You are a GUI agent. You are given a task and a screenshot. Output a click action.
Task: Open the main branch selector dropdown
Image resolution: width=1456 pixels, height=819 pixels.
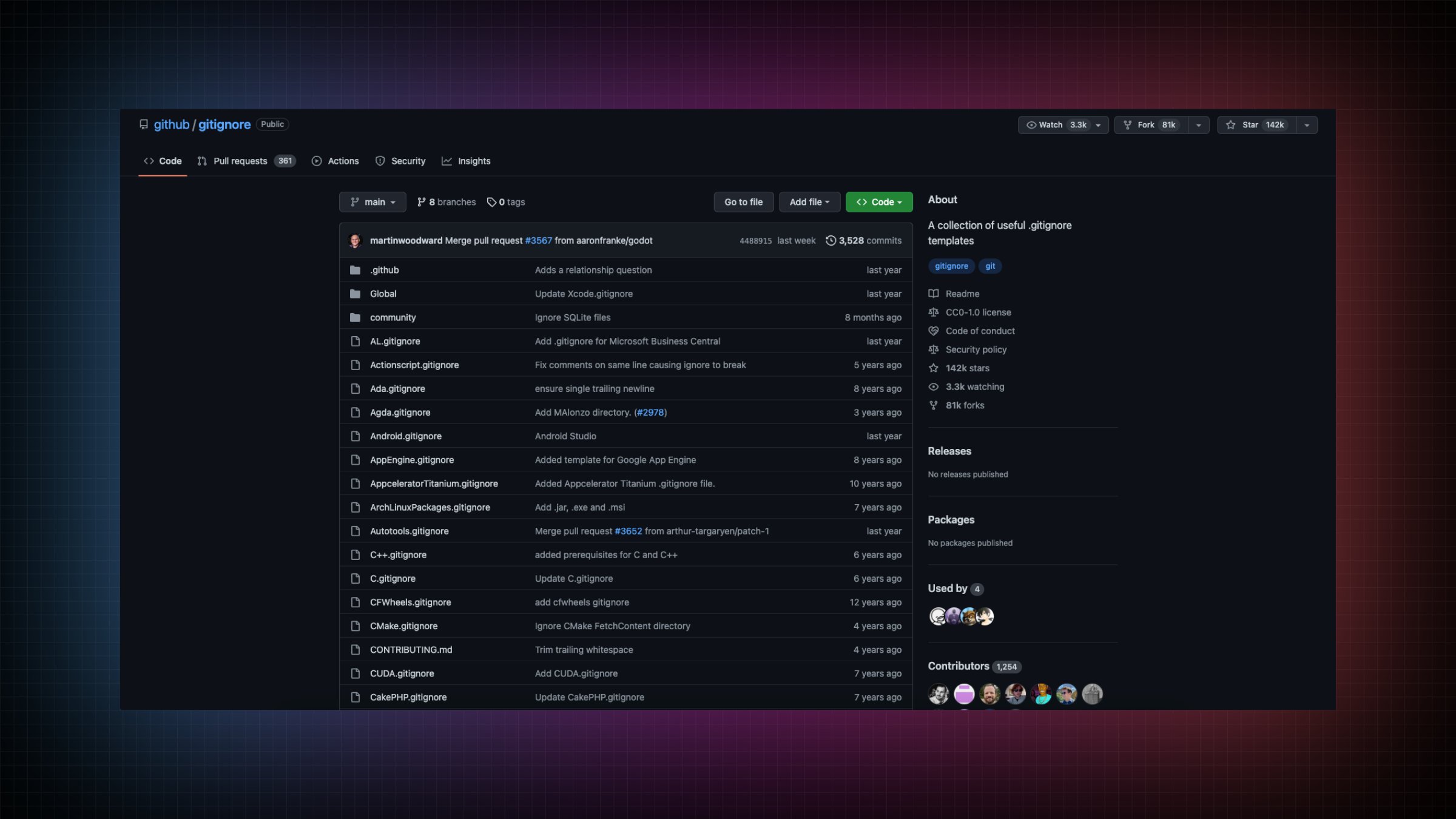372,201
